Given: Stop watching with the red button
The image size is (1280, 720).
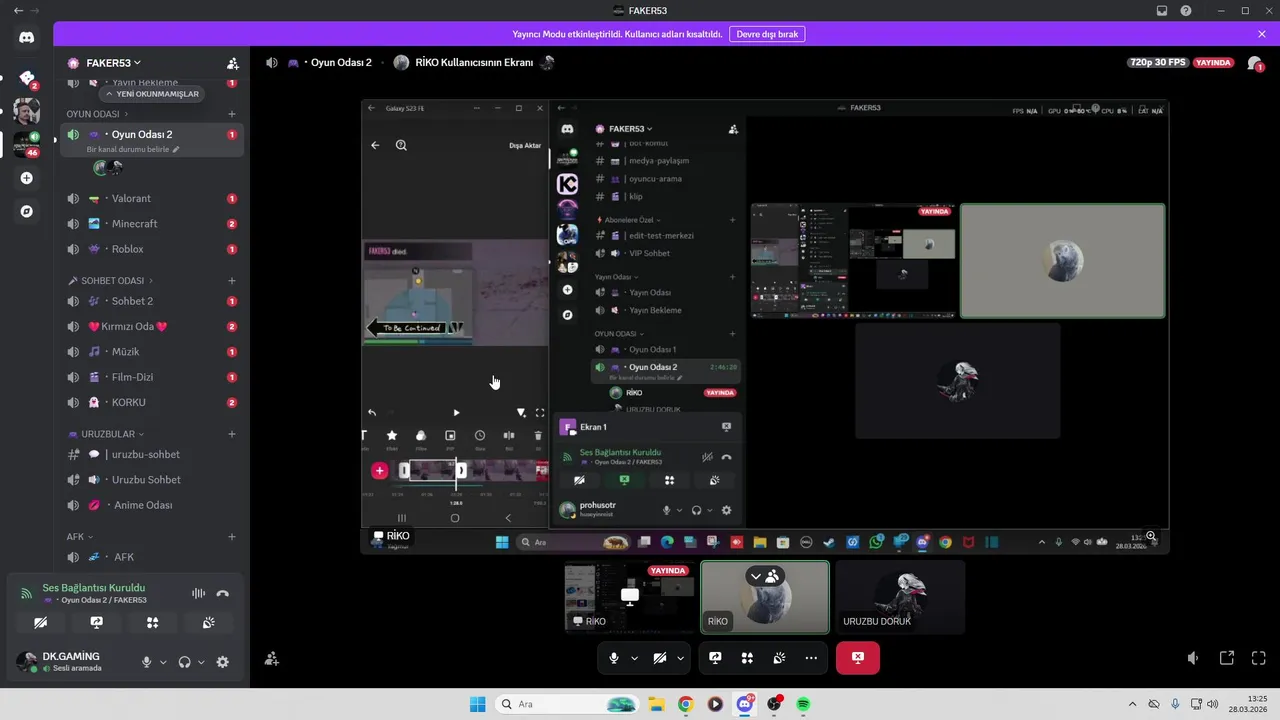Looking at the screenshot, I should 857,658.
